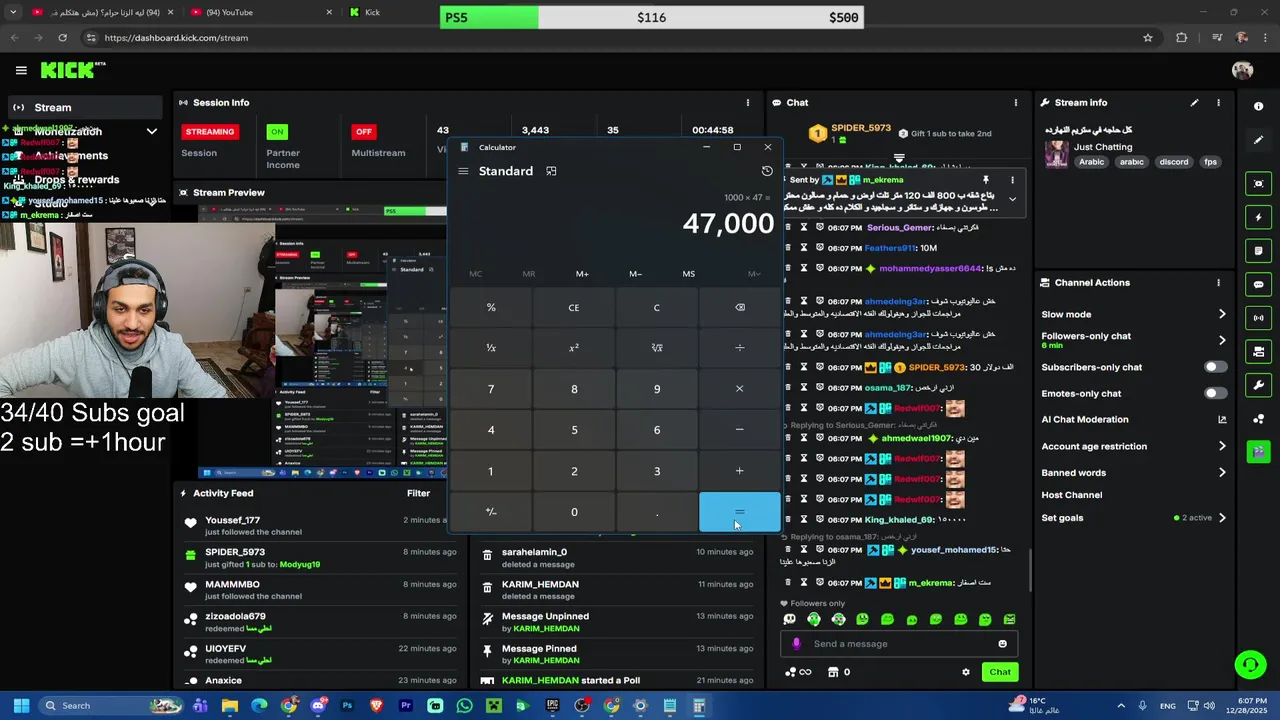The image size is (1280, 720).
Task: Toggle Subscribers-only chat switch
Action: coord(1215,367)
